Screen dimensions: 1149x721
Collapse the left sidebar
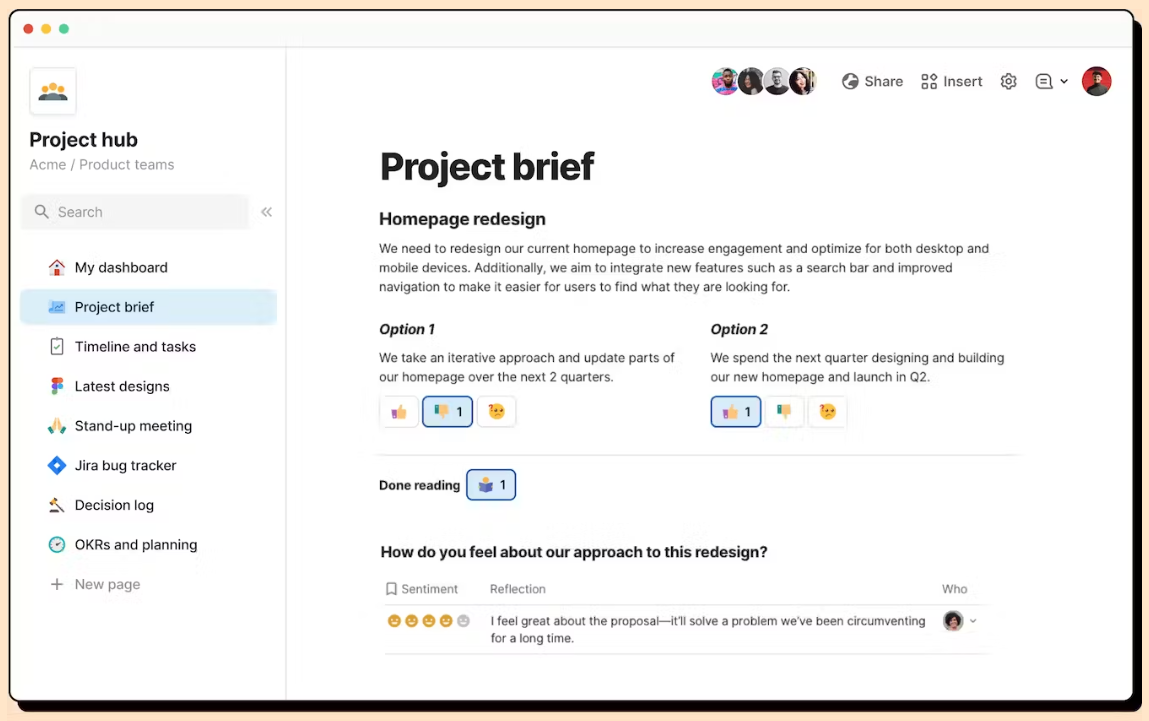268,212
